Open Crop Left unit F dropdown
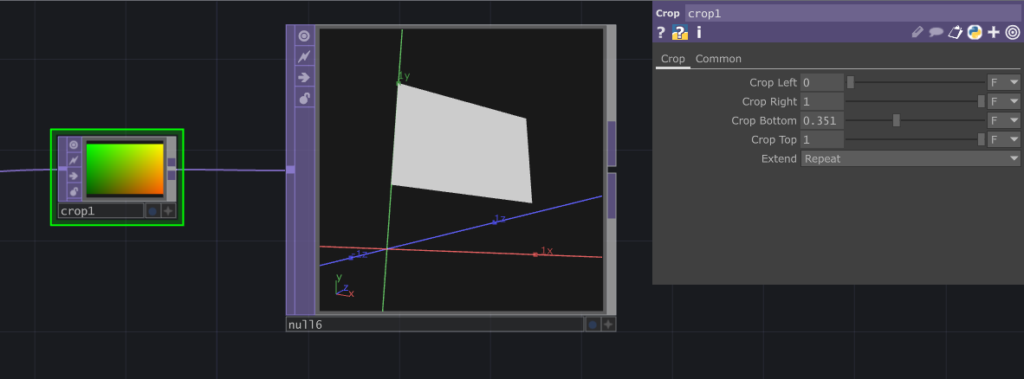Image resolution: width=1024 pixels, height=379 pixels. click(x=1004, y=83)
